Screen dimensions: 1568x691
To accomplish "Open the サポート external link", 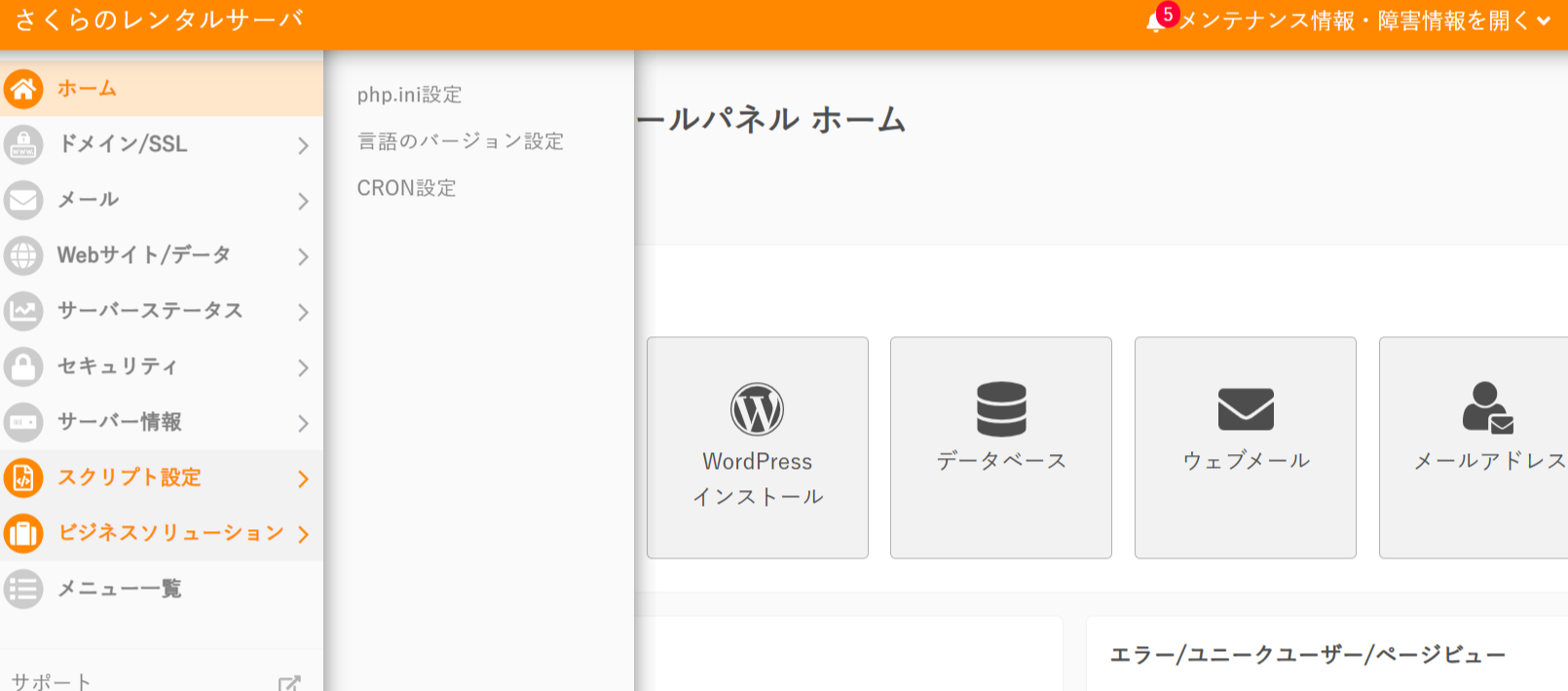I will pyautogui.click(x=289, y=683).
